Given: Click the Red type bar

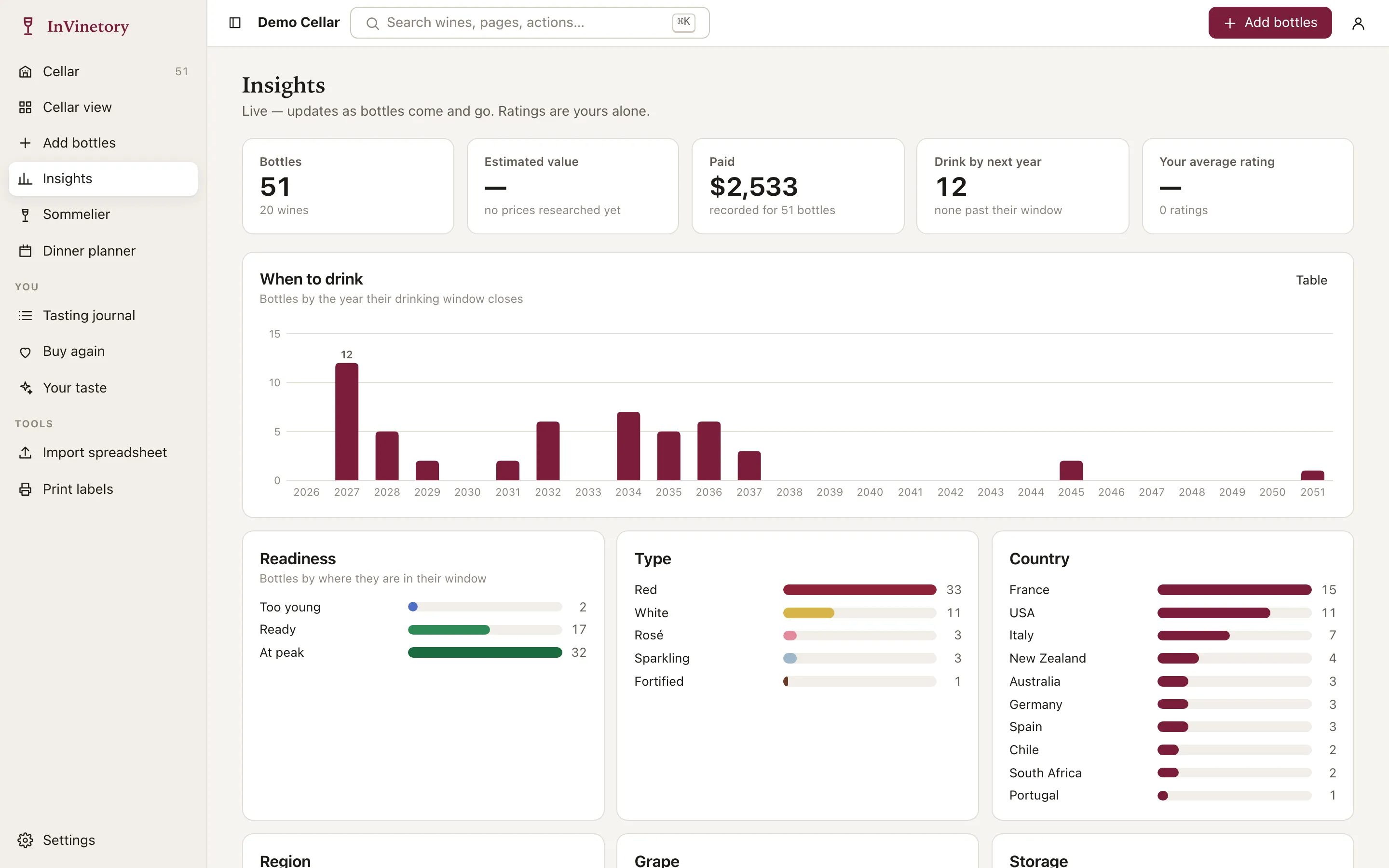Looking at the screenshot, I should (860, 590).
